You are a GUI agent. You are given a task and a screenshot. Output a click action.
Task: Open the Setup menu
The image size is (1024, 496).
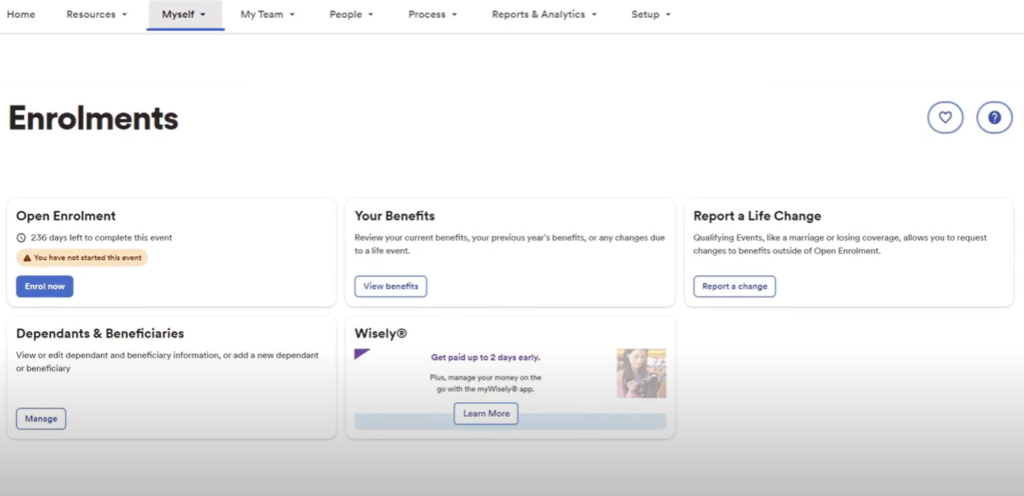(x=651, y=15)
